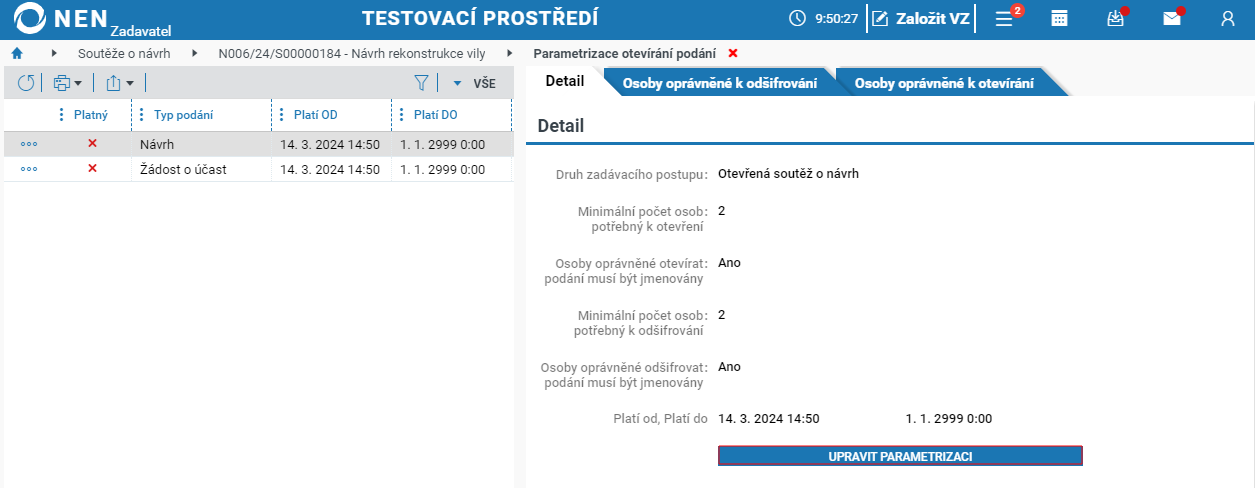1255x488 pixels.
Task: Open the calendar icon in the header
Action: [x=1059, y=18]
